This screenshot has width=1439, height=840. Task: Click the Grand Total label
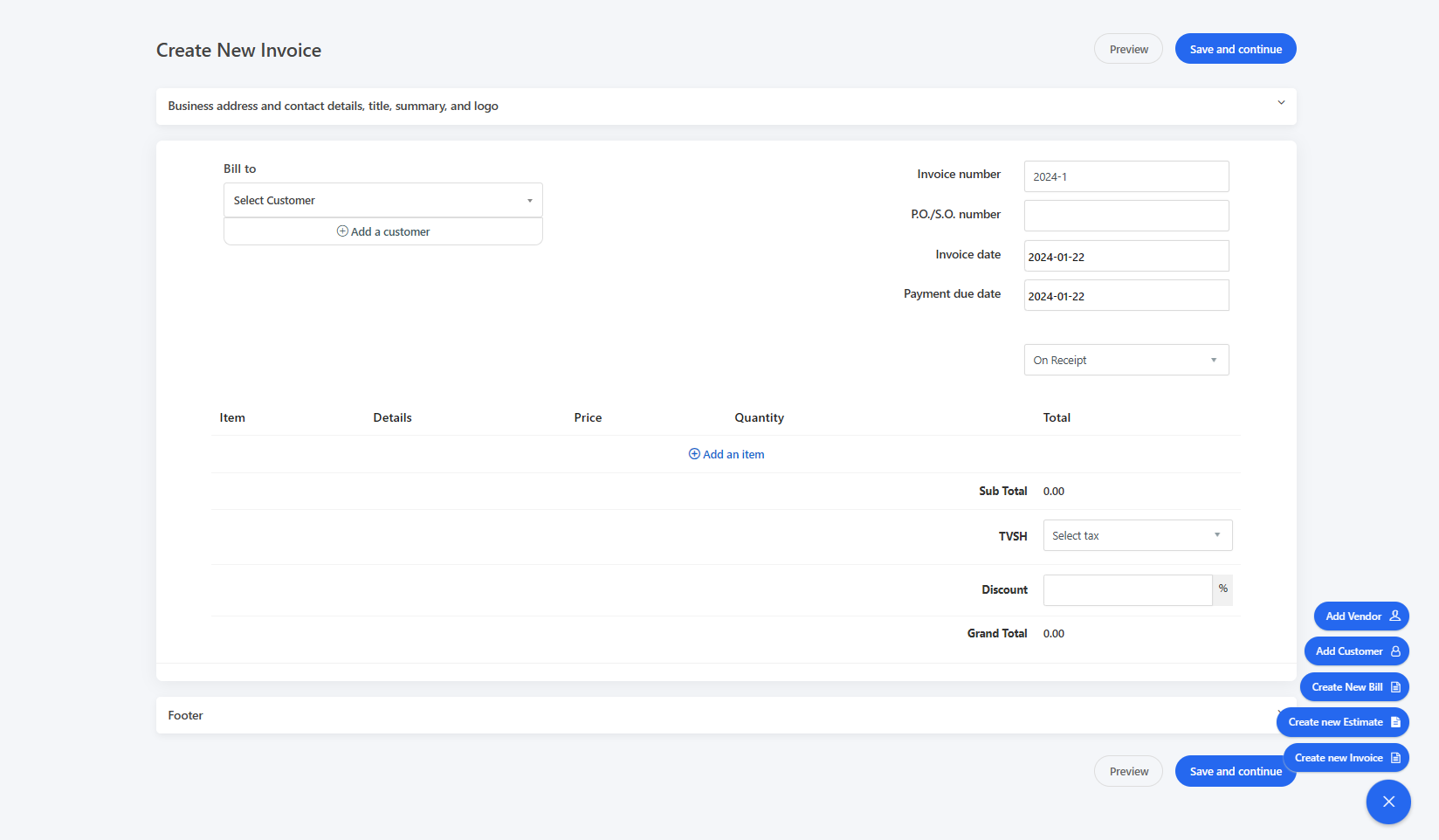997,633
